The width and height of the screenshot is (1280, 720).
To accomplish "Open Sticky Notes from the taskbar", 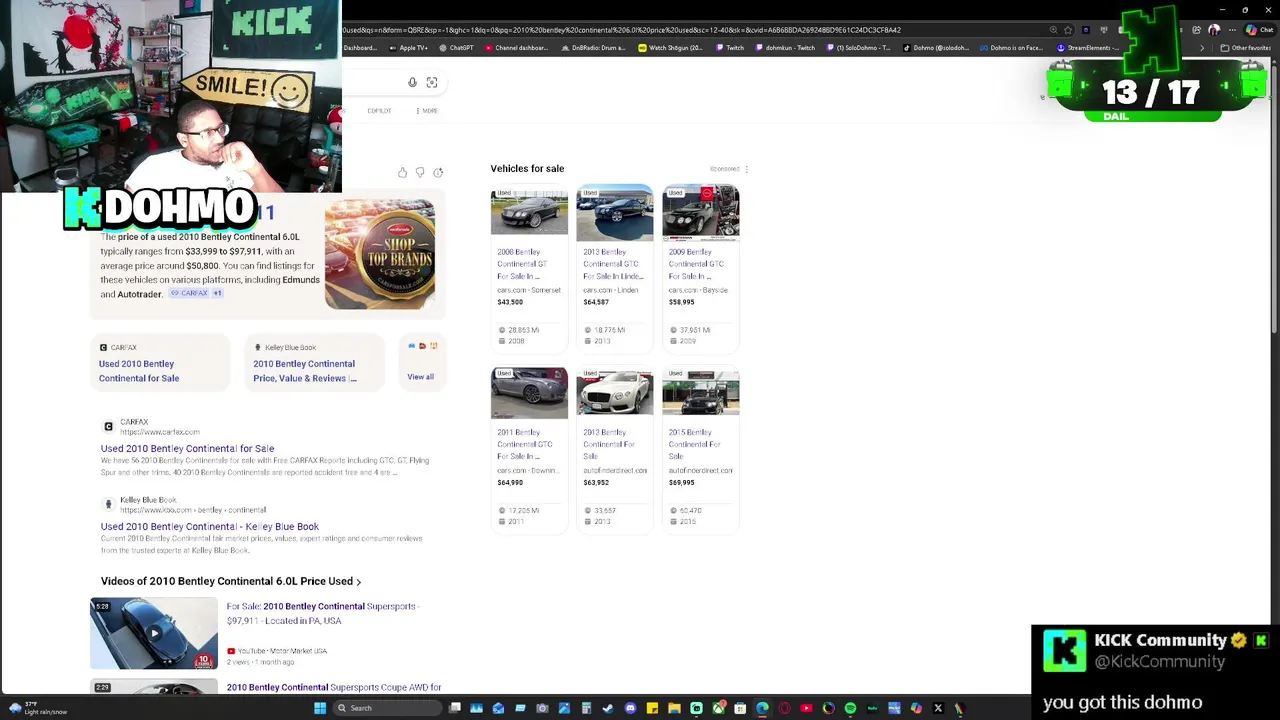I will tap(652, 708).
